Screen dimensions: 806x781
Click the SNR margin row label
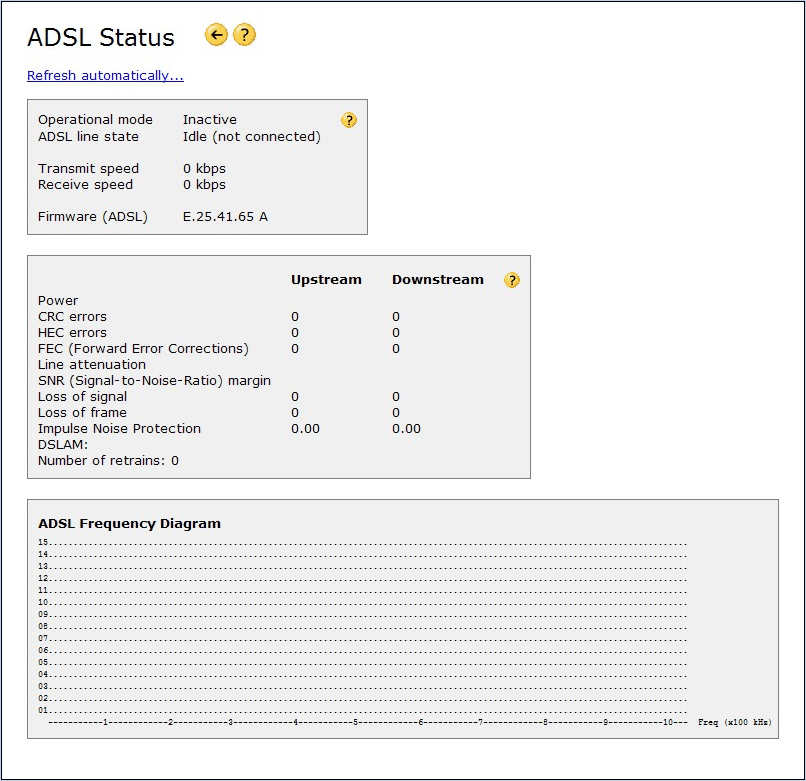(x=154, y=381)
